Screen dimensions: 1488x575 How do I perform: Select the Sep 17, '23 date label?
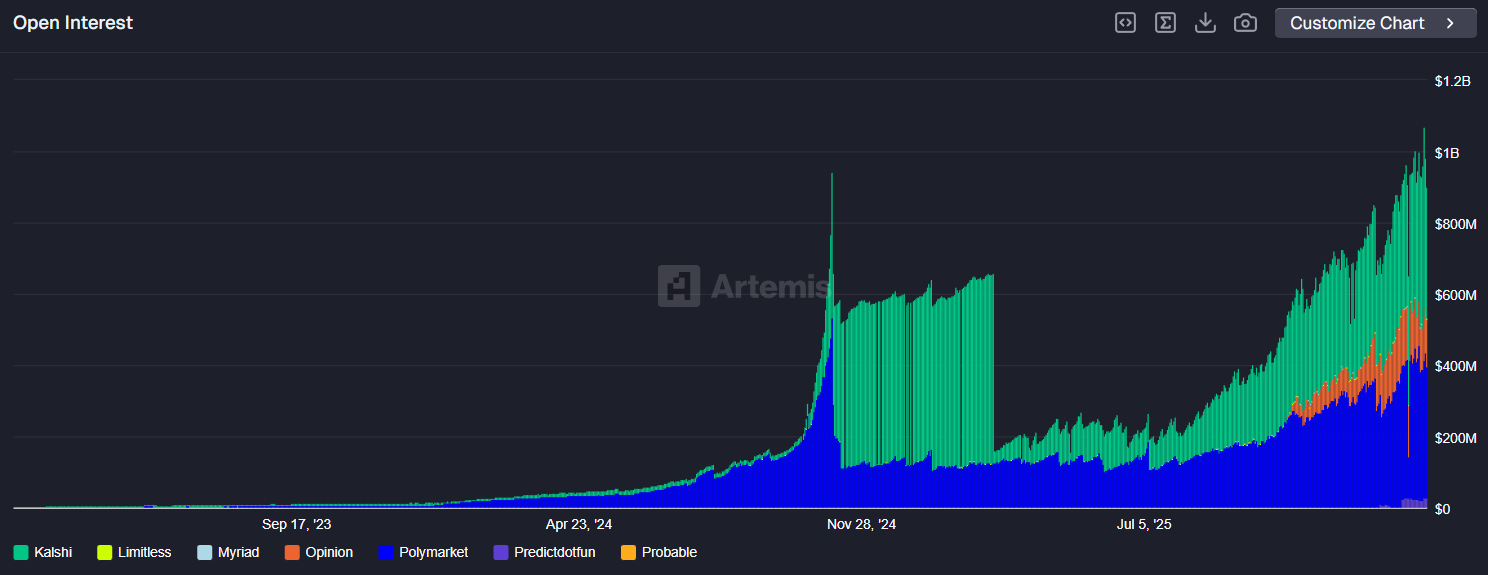point(296,524)
